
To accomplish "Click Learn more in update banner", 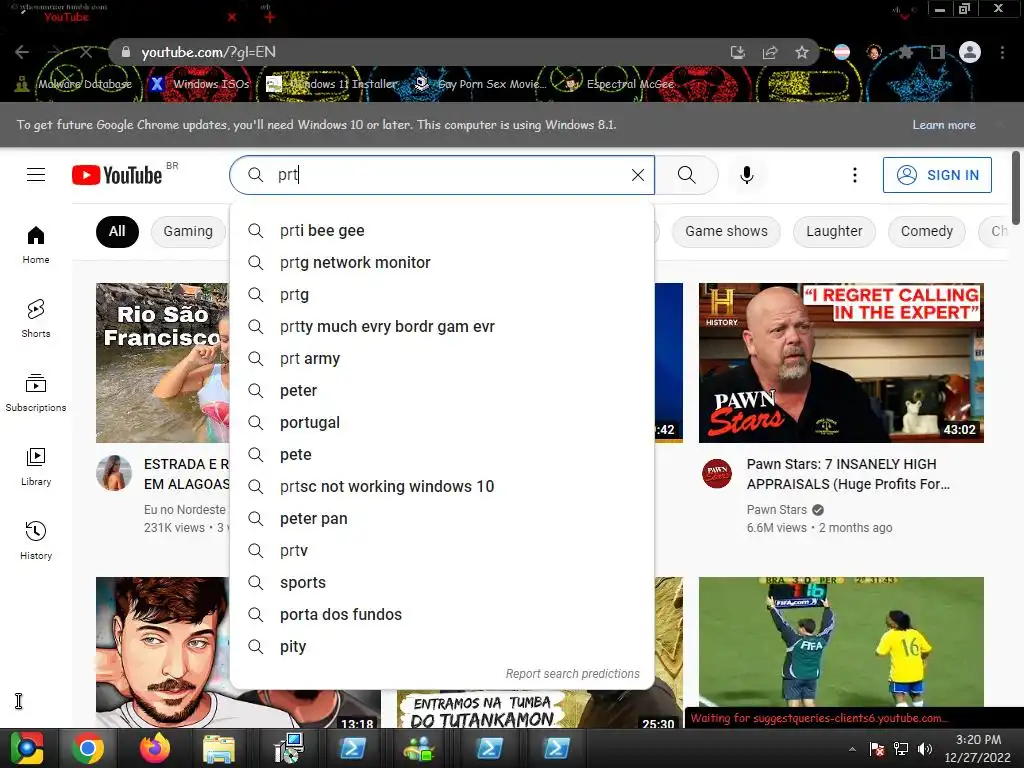I will (944, 125).
